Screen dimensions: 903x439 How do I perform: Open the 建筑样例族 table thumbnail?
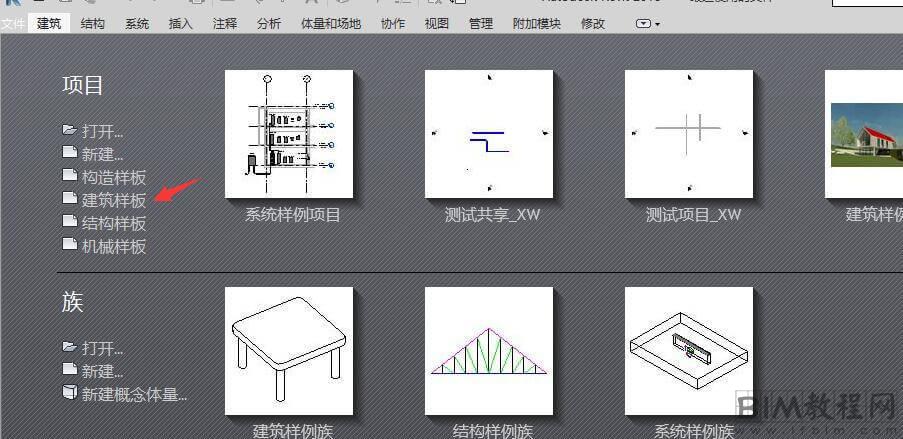click(289, 351)
